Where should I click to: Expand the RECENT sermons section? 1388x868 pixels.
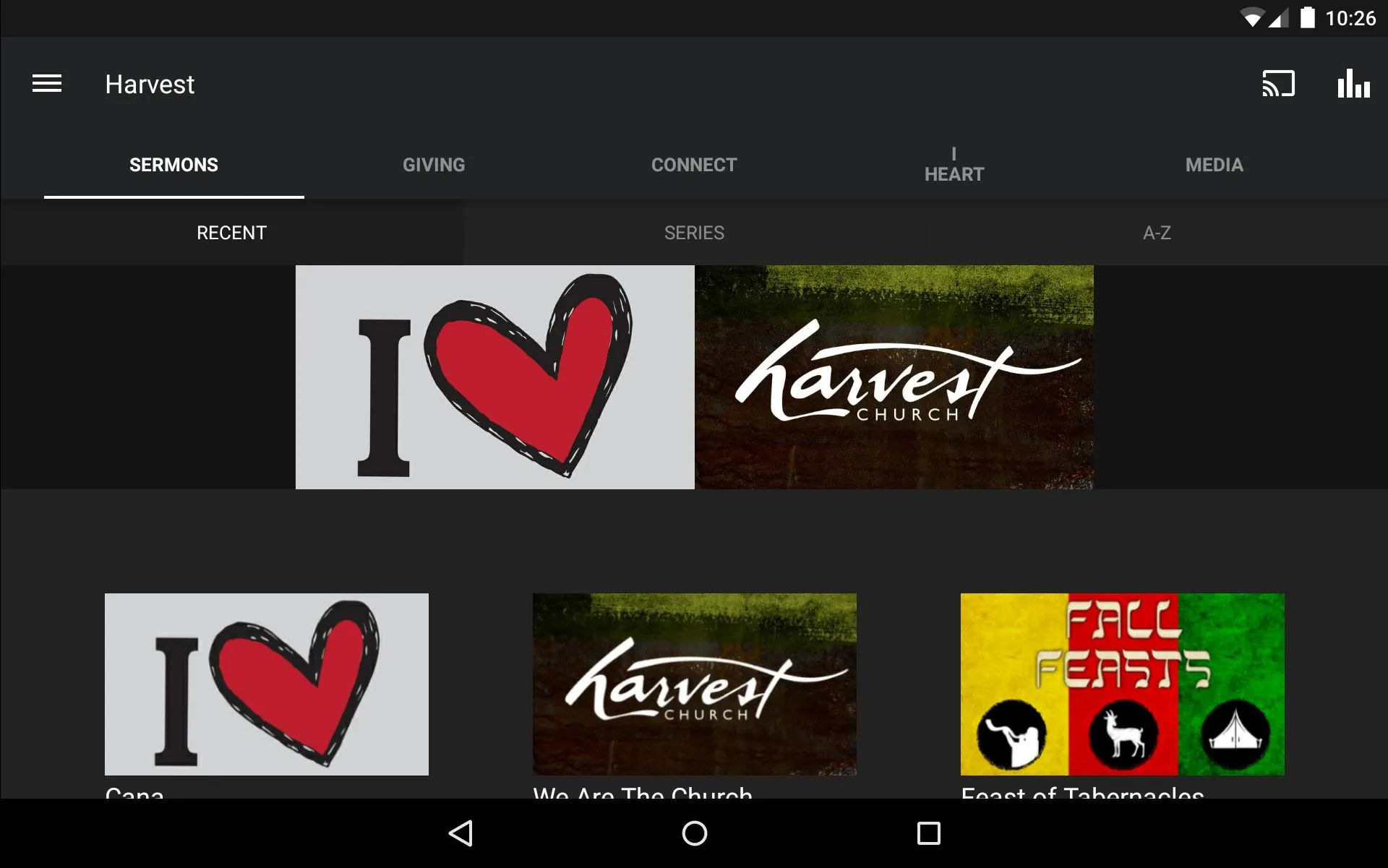coord(231,232)
